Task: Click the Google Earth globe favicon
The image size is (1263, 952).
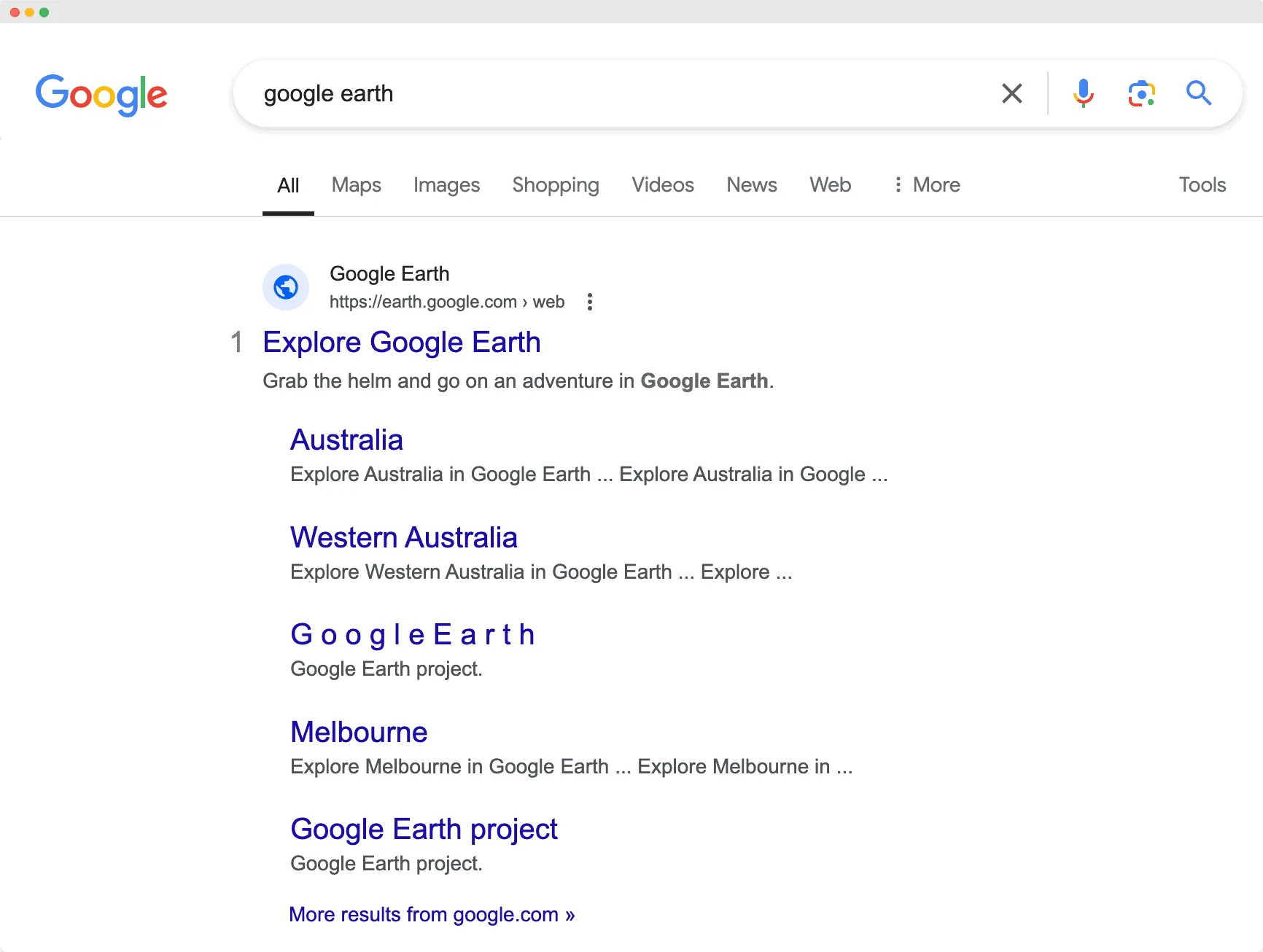Action: click(x=286, y=287)
